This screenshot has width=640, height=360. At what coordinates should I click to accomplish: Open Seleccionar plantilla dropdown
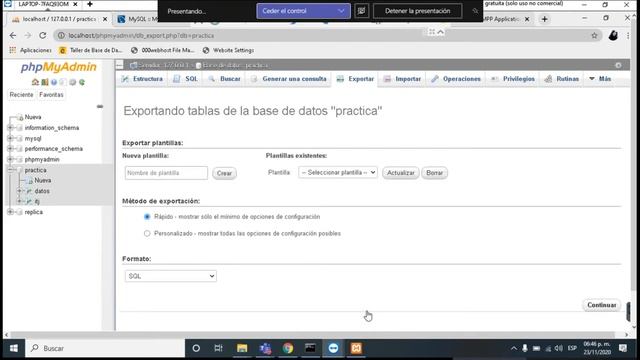[338, 173]
